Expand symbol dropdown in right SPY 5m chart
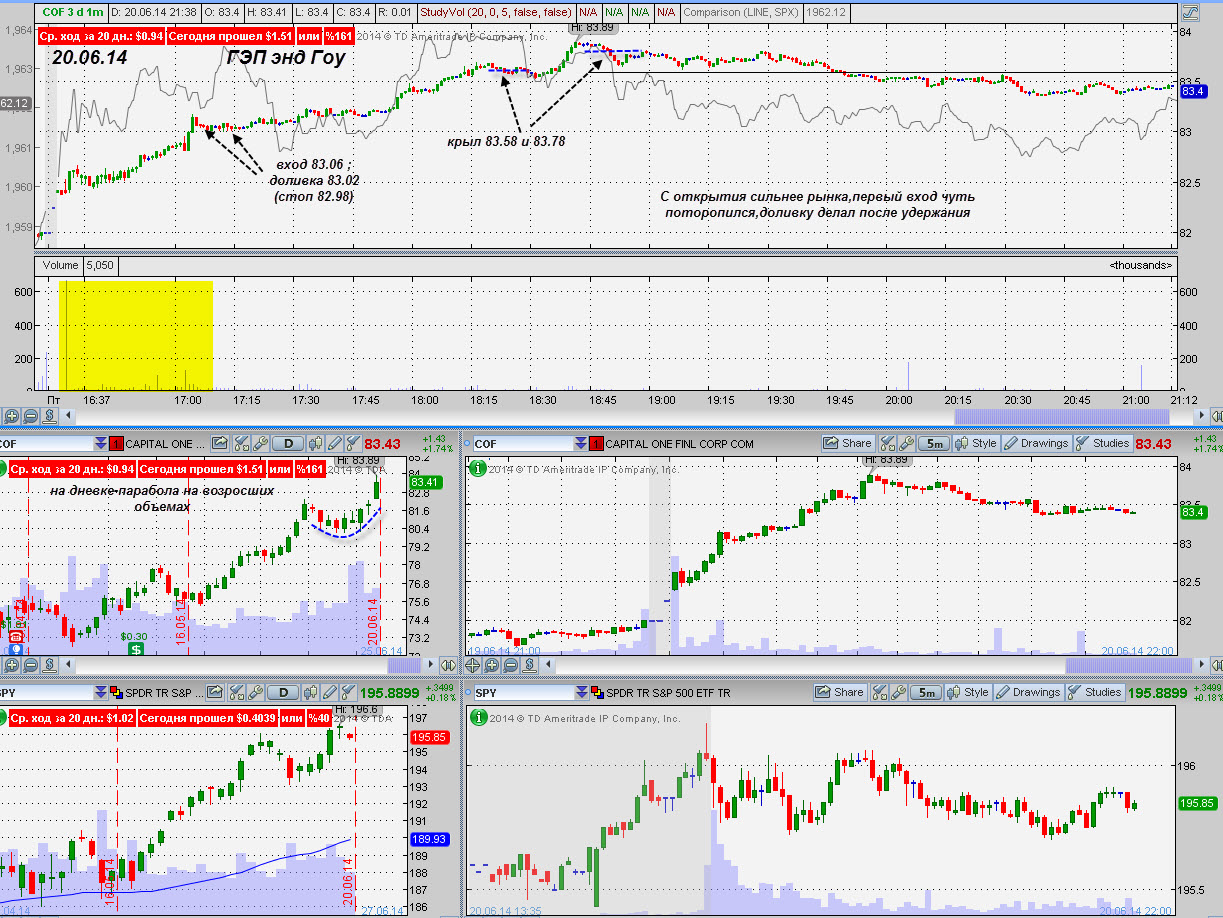The height and width of the screenshot is (918, 1223). click(x=581, y=692)
